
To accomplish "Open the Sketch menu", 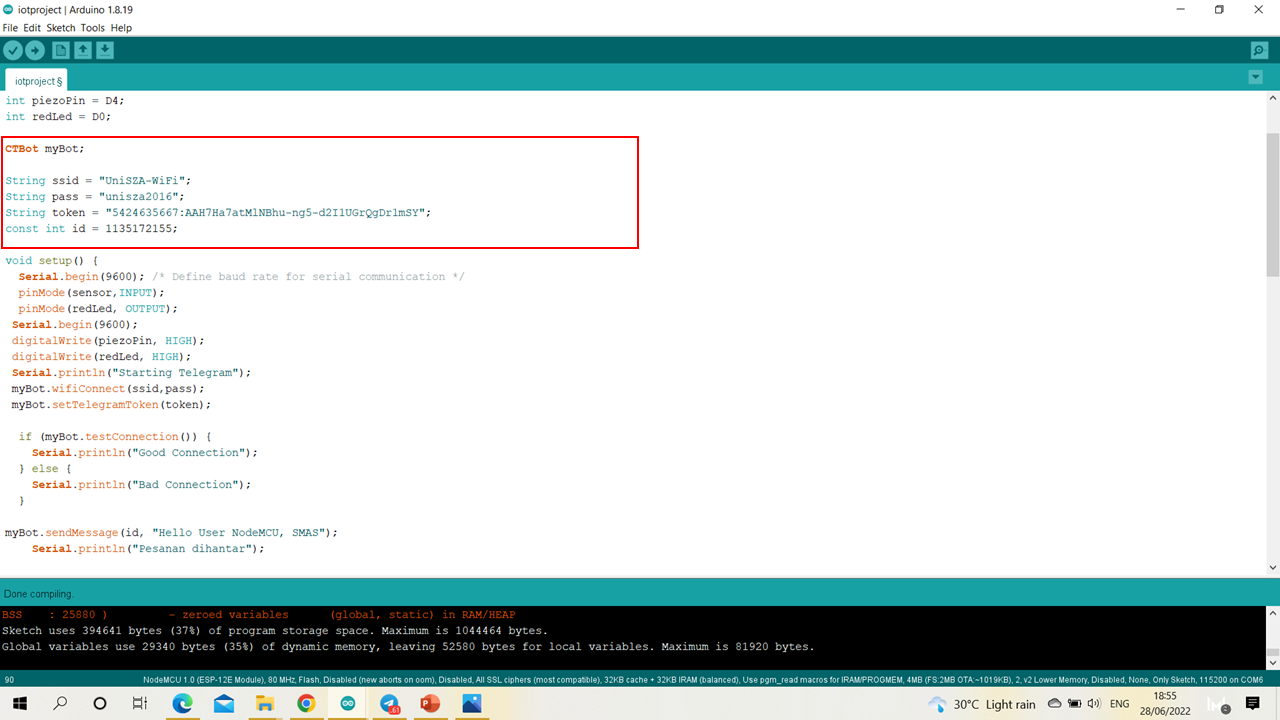I will pos(61,28).
